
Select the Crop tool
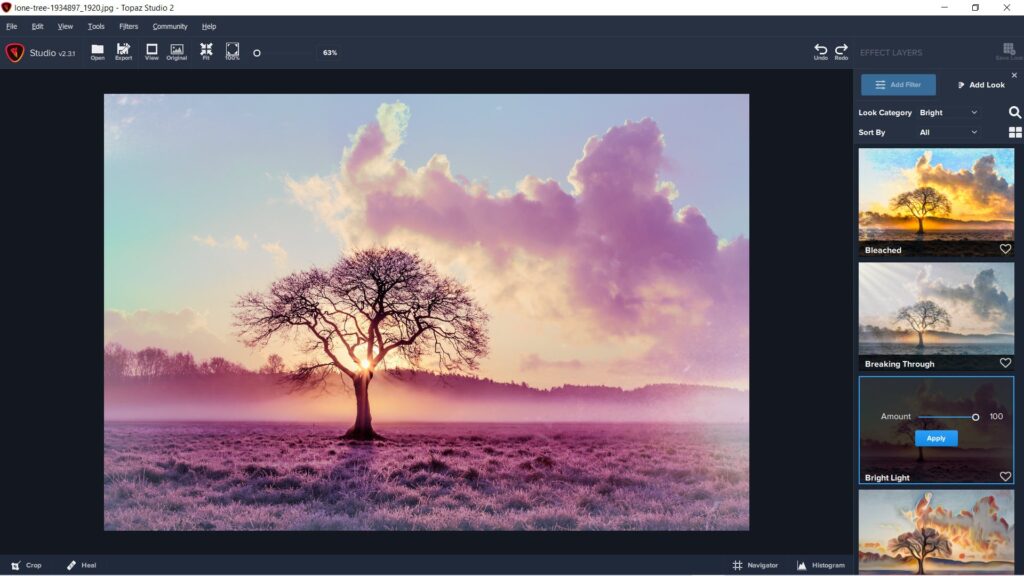[x=26, y=565]
